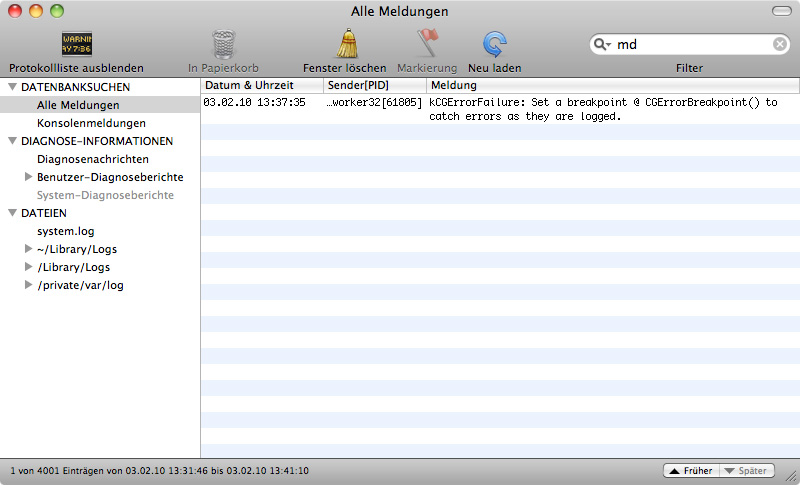Screen dimensions: 800x485
Task: Open Diagnosenachrichten in the sidebar
Action: click(x=93, y=159)
